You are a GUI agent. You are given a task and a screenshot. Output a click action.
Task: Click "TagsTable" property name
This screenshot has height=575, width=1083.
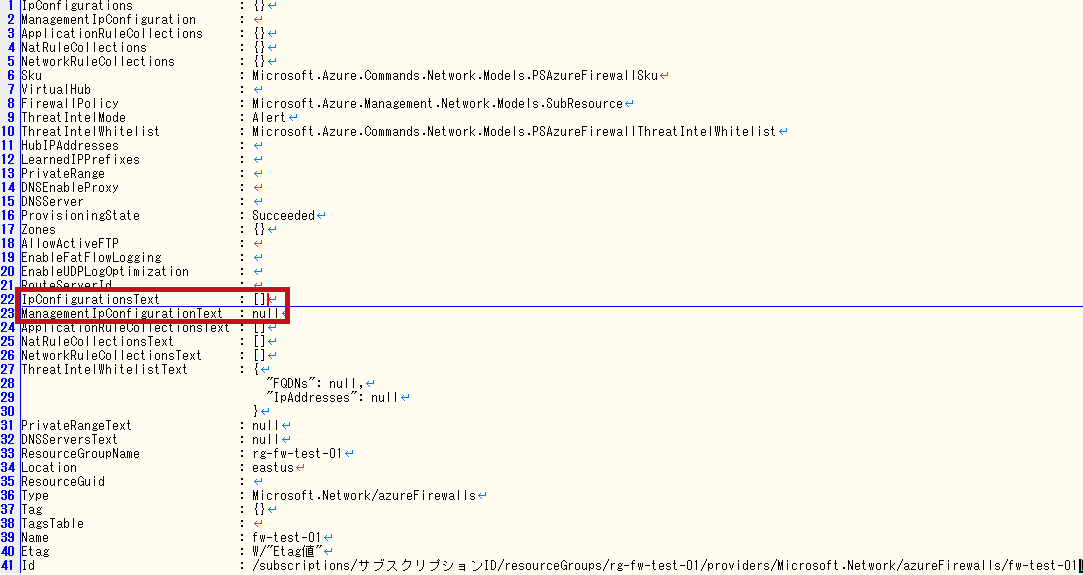tap(52, 523)
